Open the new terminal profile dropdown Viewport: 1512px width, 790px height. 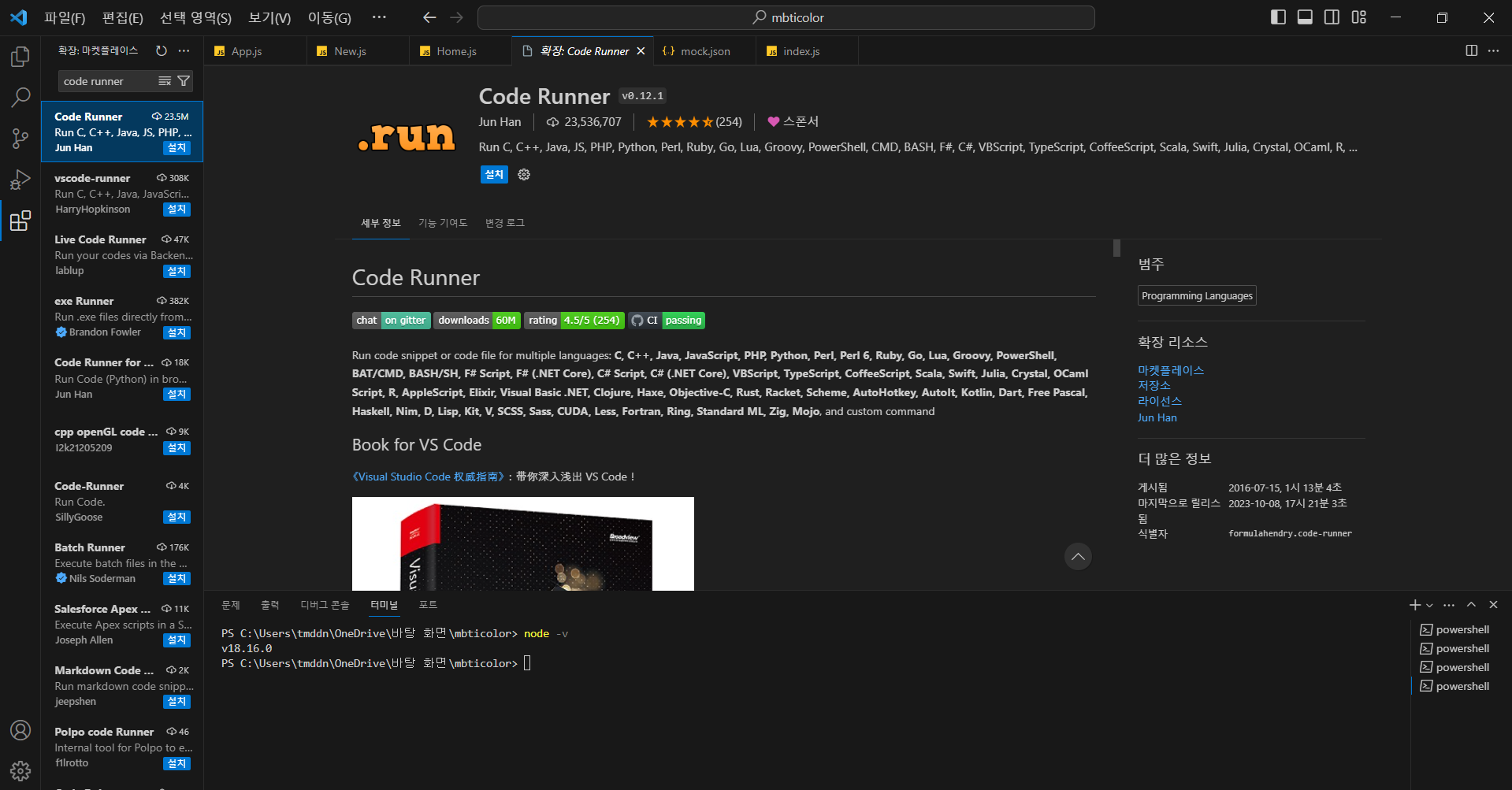tap(1429, 605)
